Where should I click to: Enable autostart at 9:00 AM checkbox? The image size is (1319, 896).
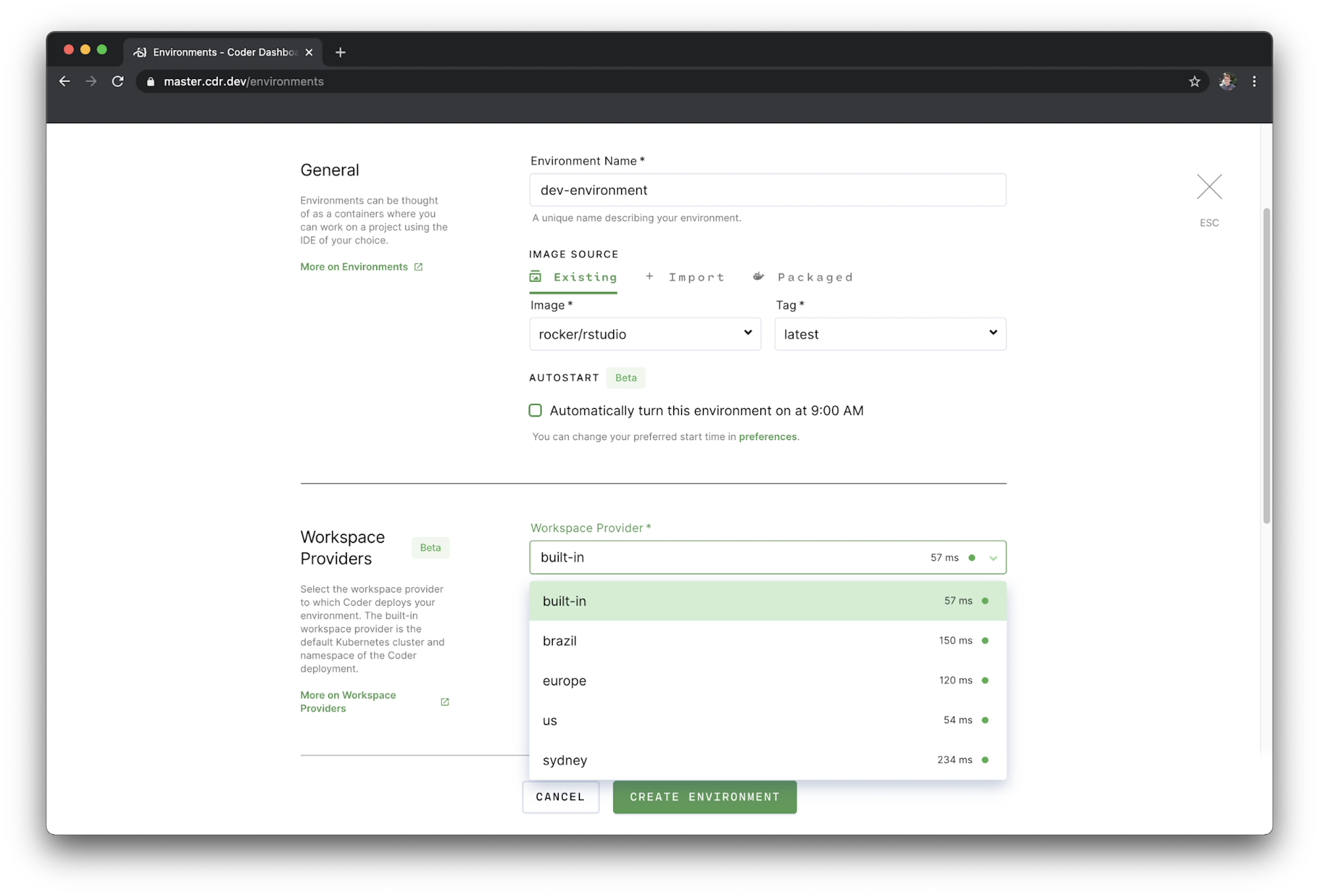click(x=535, y=410)
